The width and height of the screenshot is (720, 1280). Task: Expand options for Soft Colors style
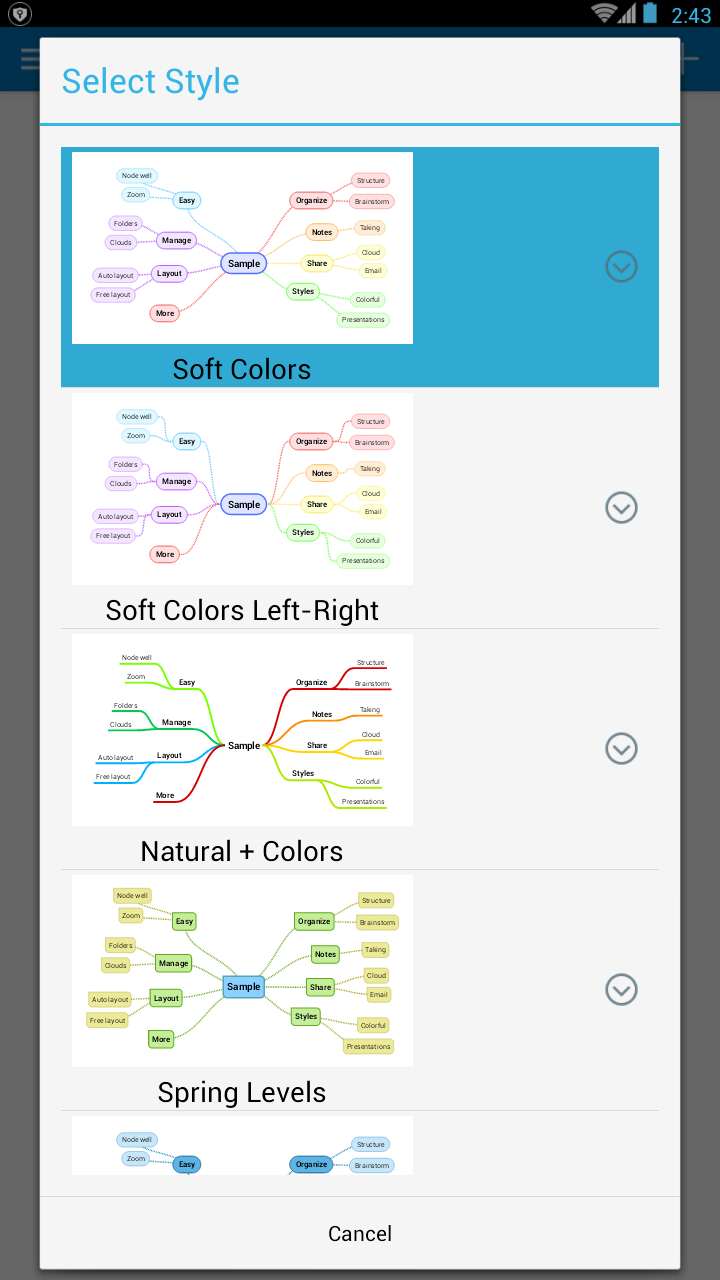click(621, 267)
